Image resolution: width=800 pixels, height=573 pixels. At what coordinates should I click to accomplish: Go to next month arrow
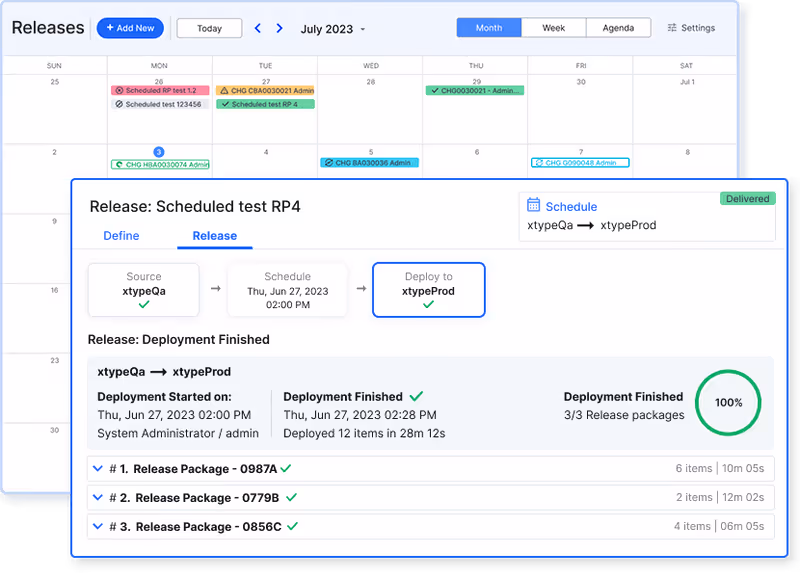pyautogui.click(x=279, y=28)
